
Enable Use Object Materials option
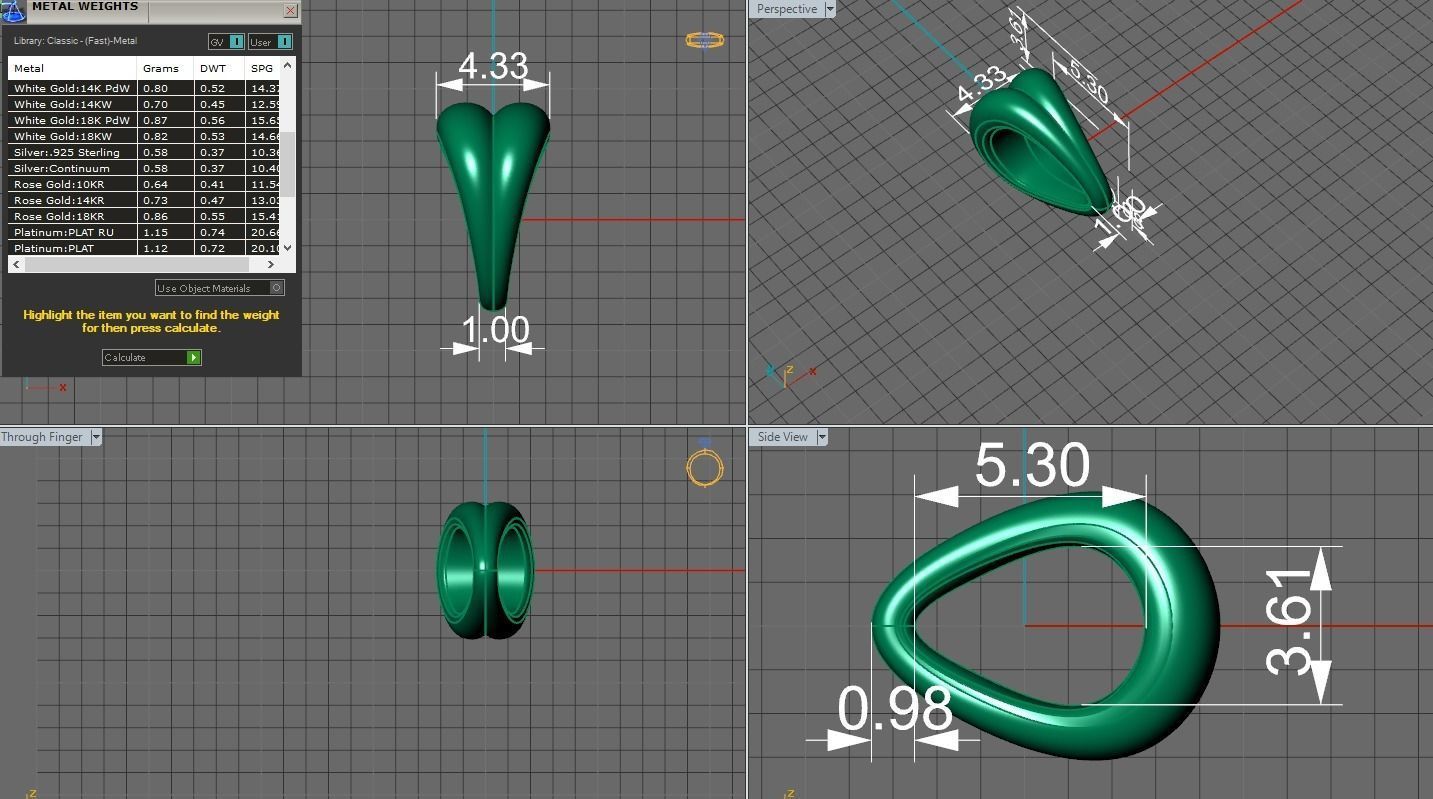click(220, 288)
